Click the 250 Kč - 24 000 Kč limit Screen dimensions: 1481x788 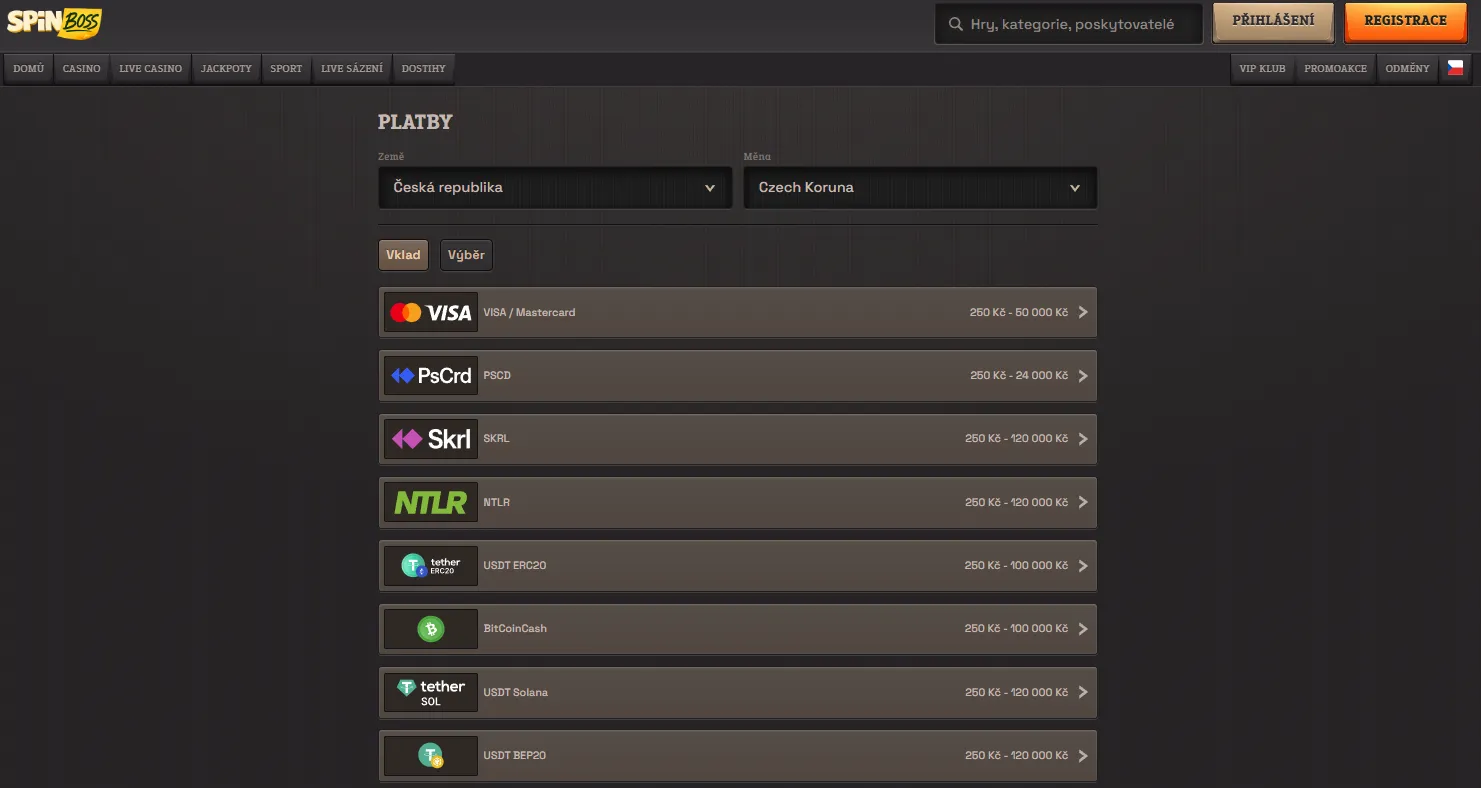point(1019,376)
